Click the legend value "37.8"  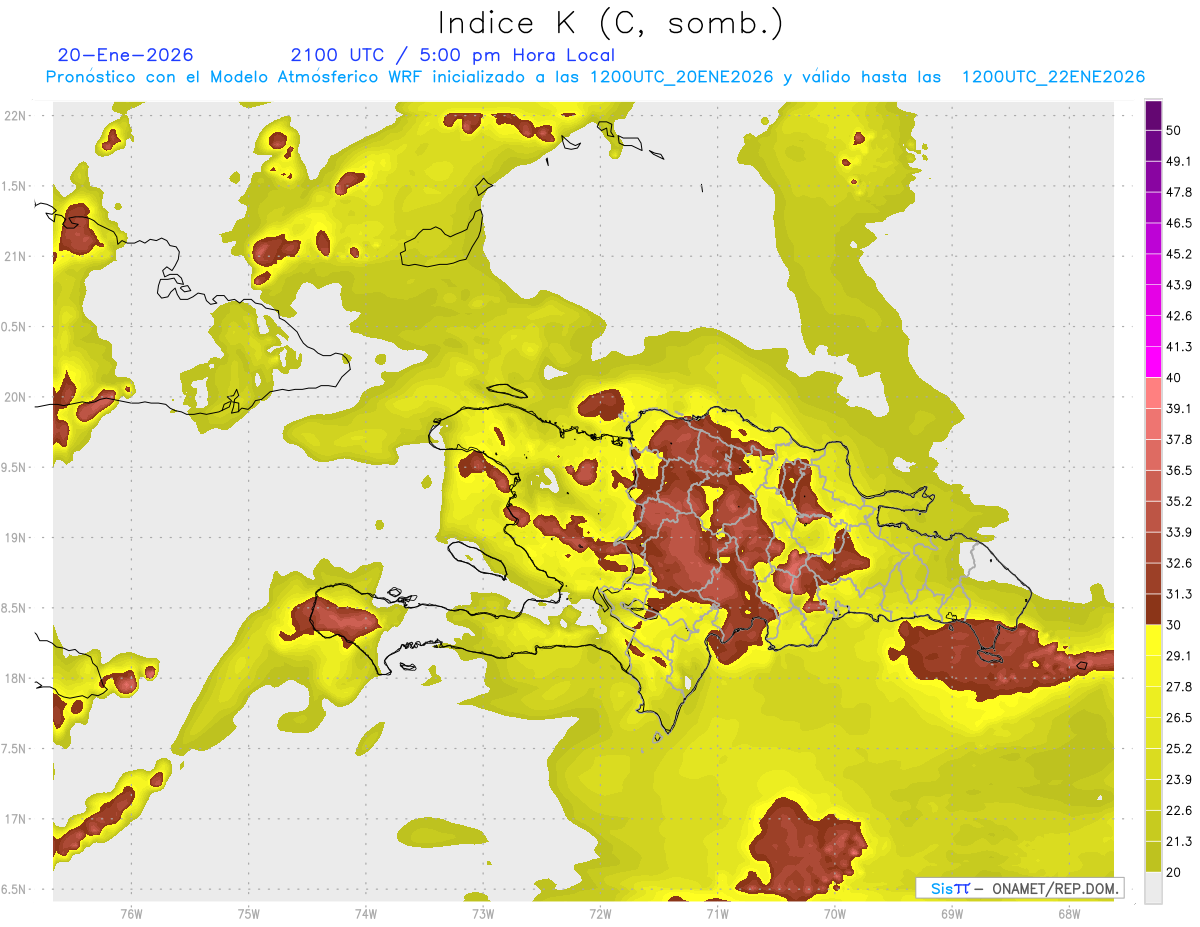point(1179,440)
